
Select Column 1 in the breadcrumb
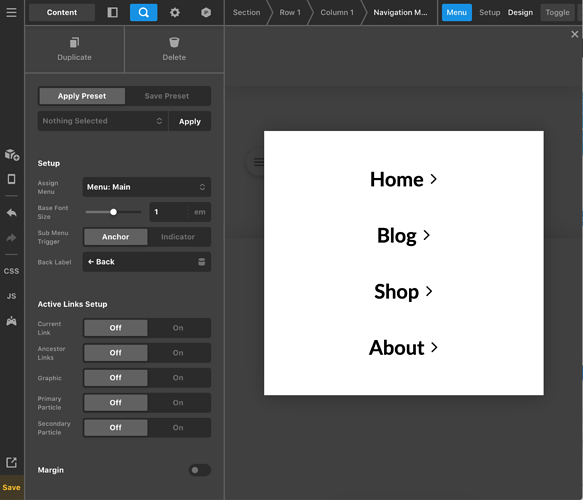[x=337, y=12]
